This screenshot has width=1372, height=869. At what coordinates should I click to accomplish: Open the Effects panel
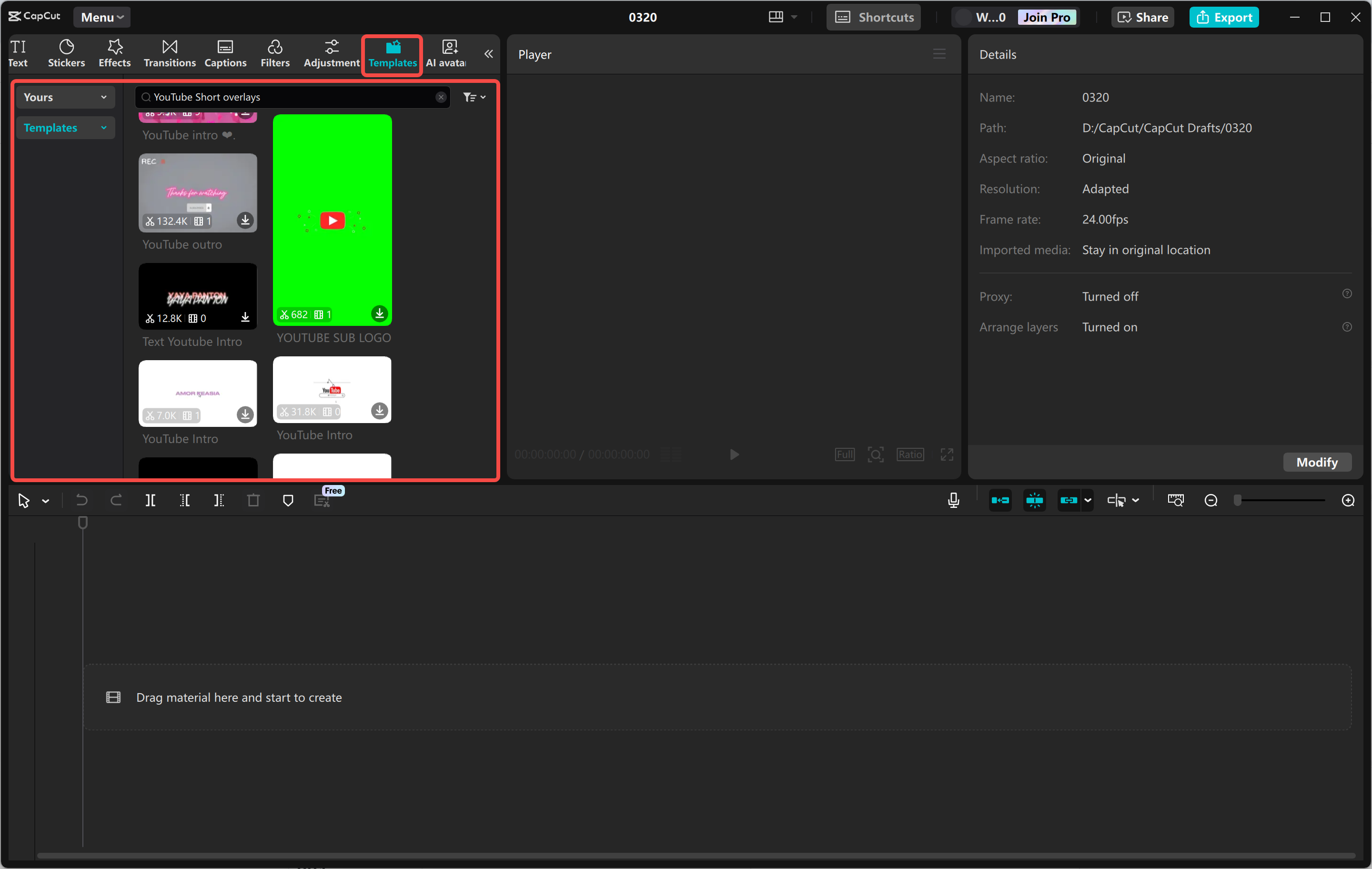tap(114, 53)
